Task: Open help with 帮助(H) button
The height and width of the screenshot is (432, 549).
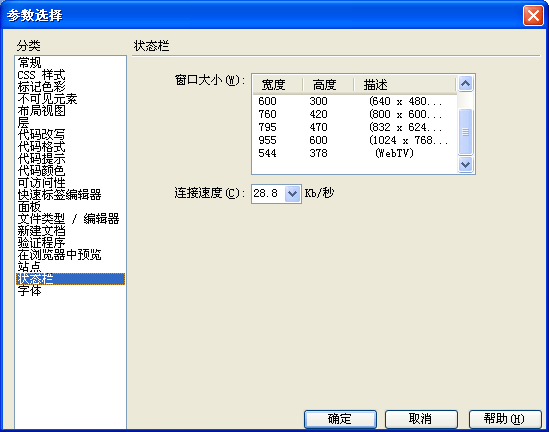Action: 505,419
